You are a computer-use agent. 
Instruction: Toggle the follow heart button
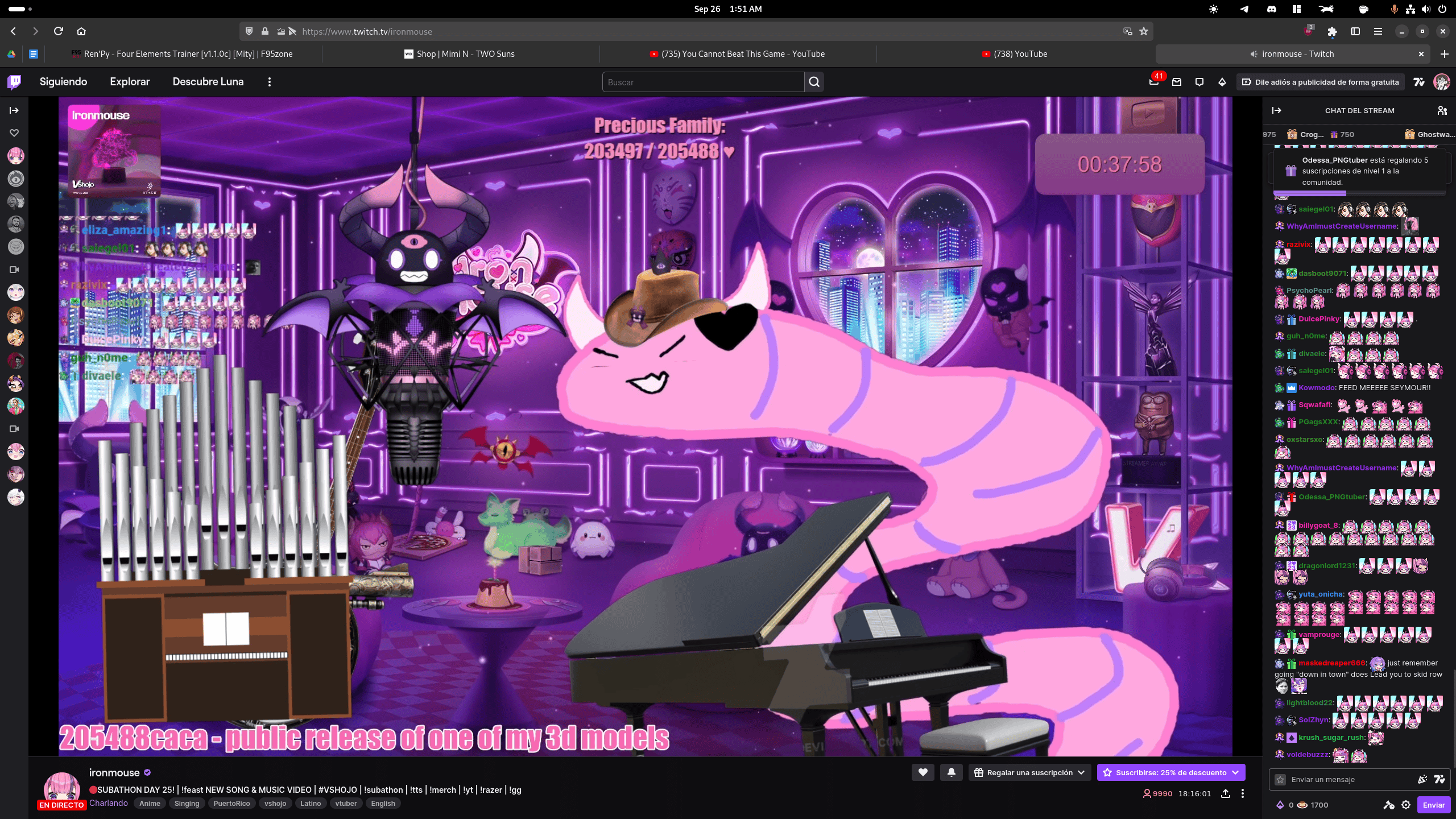pos(923,772)
